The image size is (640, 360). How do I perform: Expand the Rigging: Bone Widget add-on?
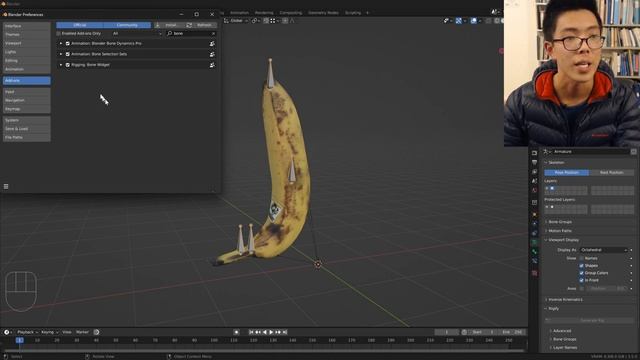pyautogui.click(x=61, y=64)
